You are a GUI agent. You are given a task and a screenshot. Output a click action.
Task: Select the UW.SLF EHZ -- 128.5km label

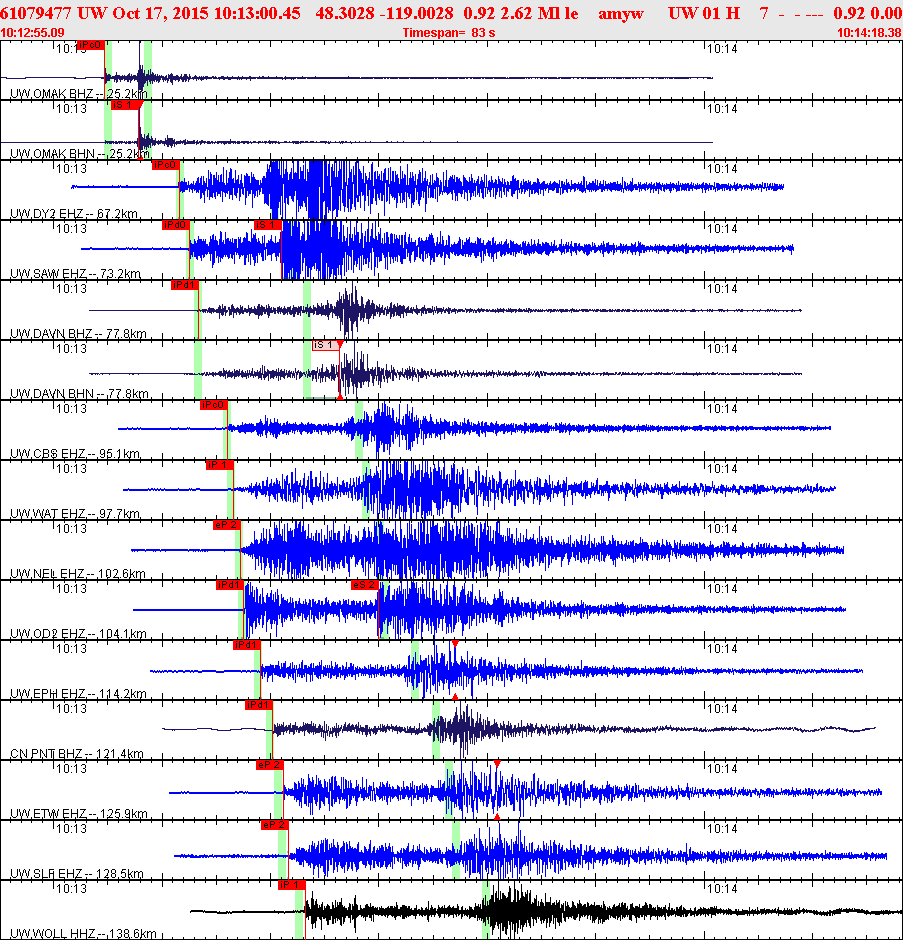coord(77,873)
